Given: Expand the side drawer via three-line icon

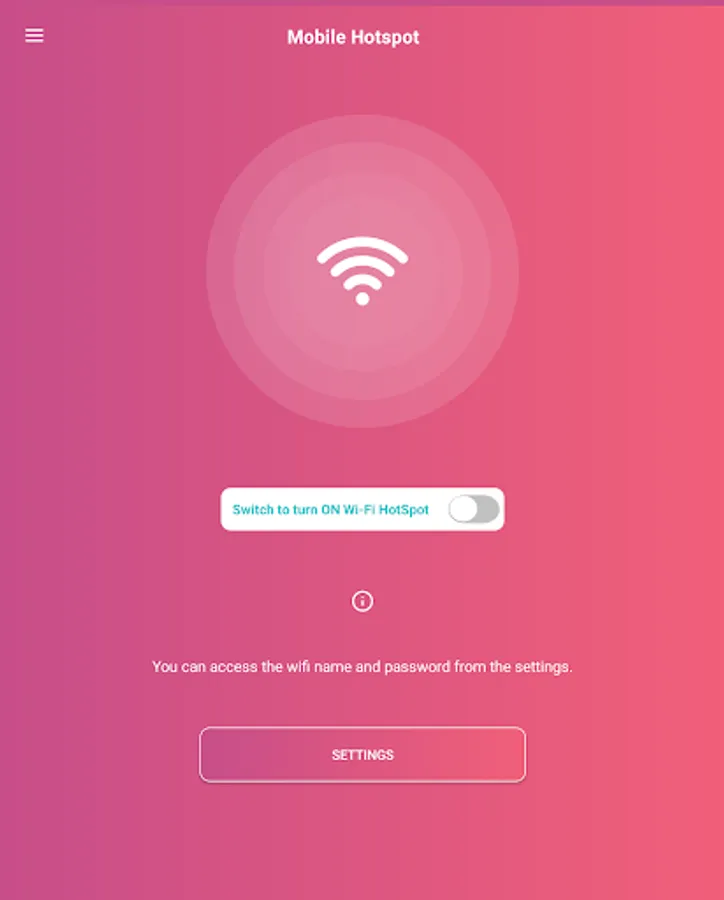Looking at the screenshot, I should (x=34, y=36).
